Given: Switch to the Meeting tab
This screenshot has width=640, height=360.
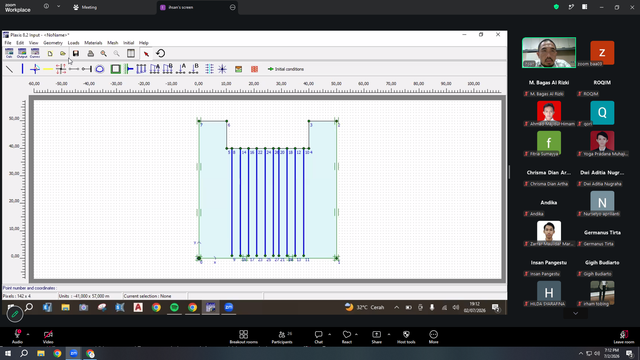Looking at the screenshot, I should 85,7.
